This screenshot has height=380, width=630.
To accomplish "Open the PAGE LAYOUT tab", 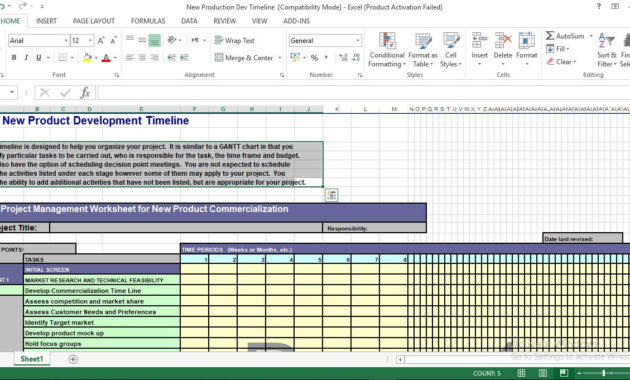I will [94, 21].
